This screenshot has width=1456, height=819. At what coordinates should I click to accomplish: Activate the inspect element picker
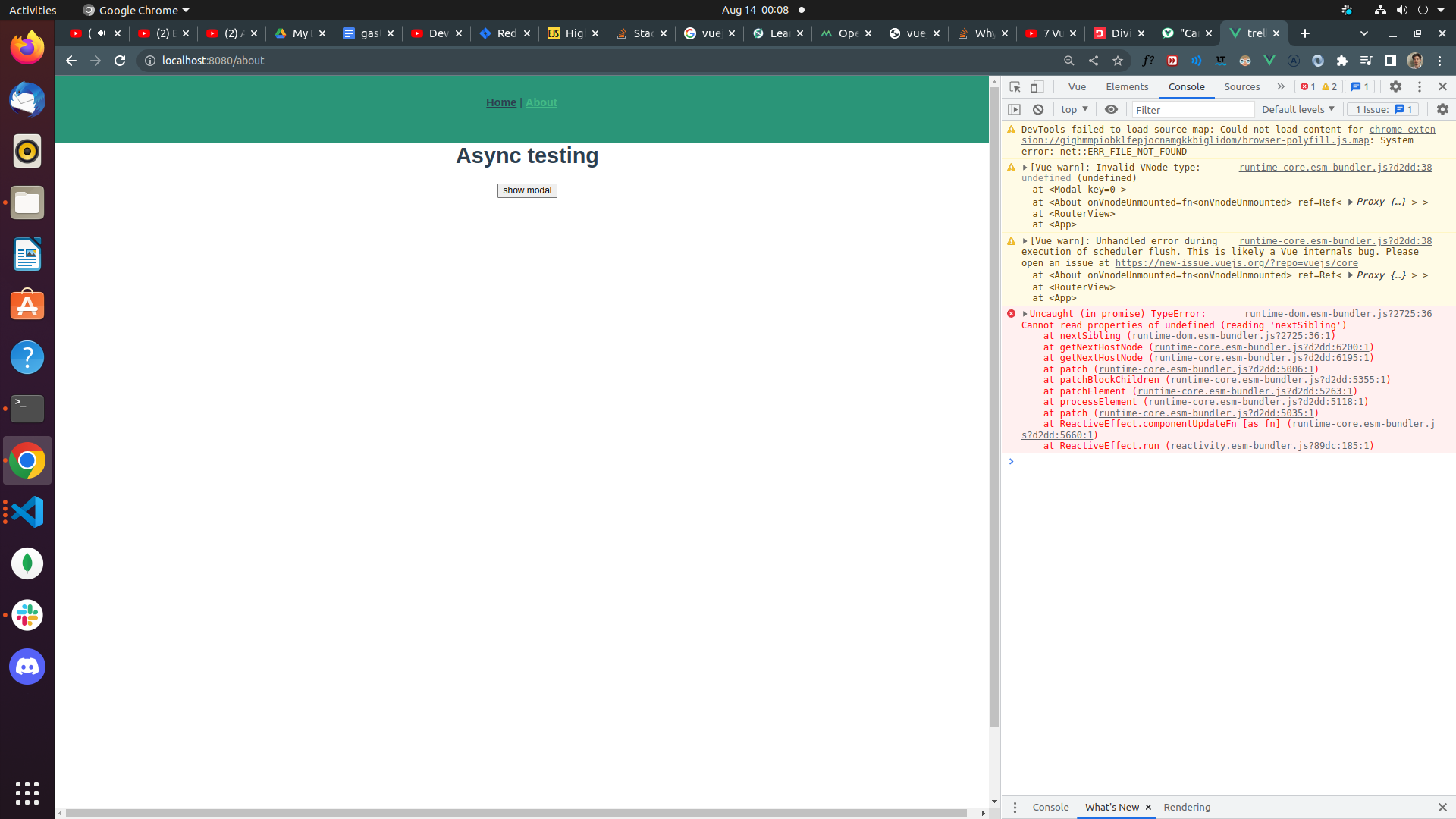(x=1015, y=86)
